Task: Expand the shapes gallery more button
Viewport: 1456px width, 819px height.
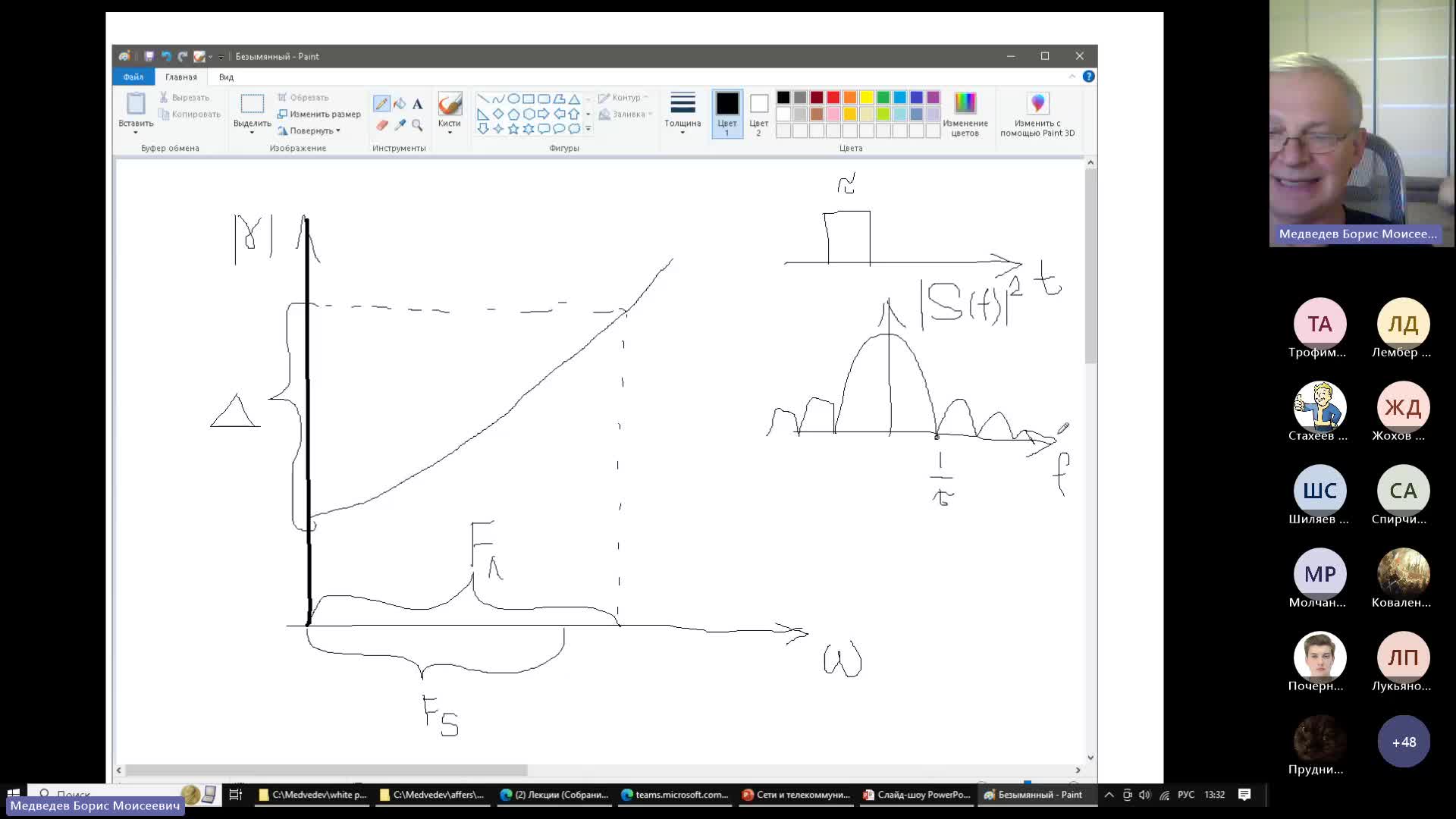Action: coord(588,129)
